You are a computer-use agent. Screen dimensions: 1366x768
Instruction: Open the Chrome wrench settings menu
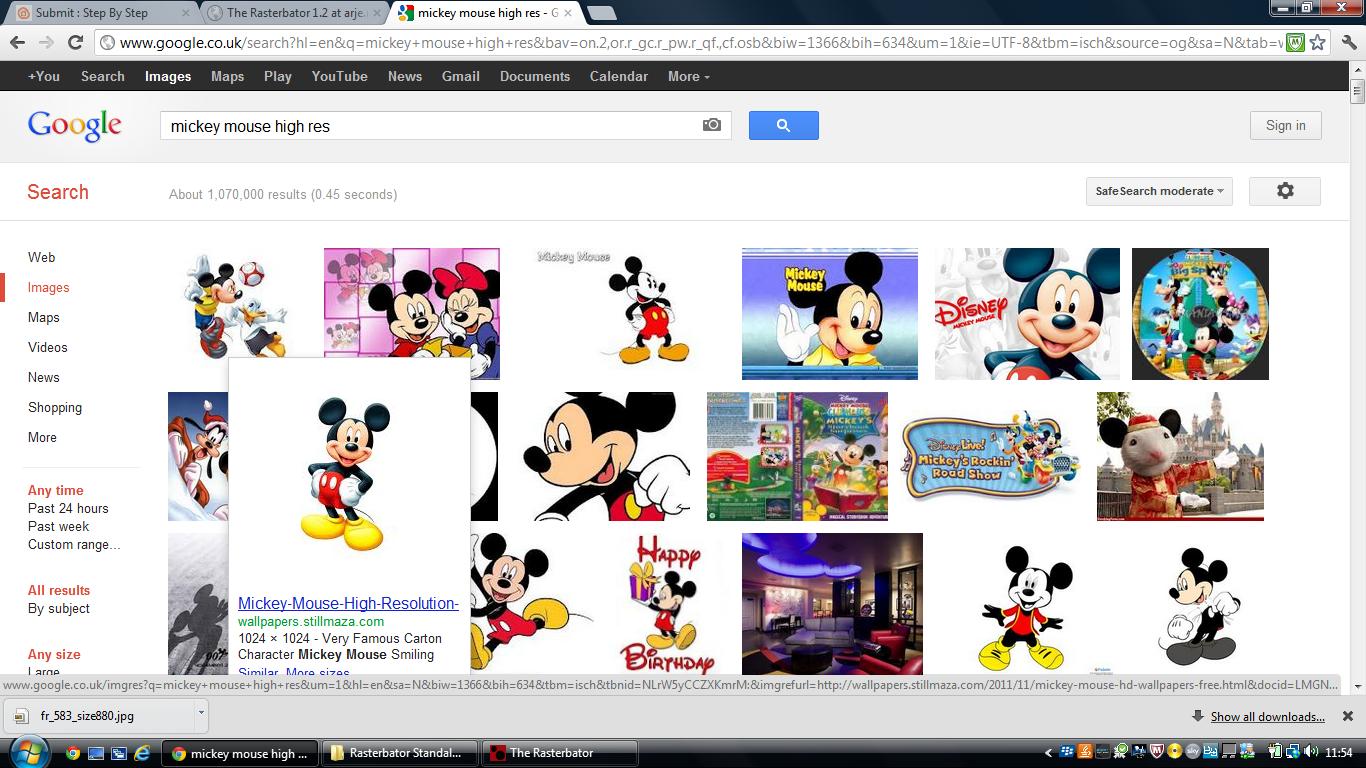click(1349, 42)
